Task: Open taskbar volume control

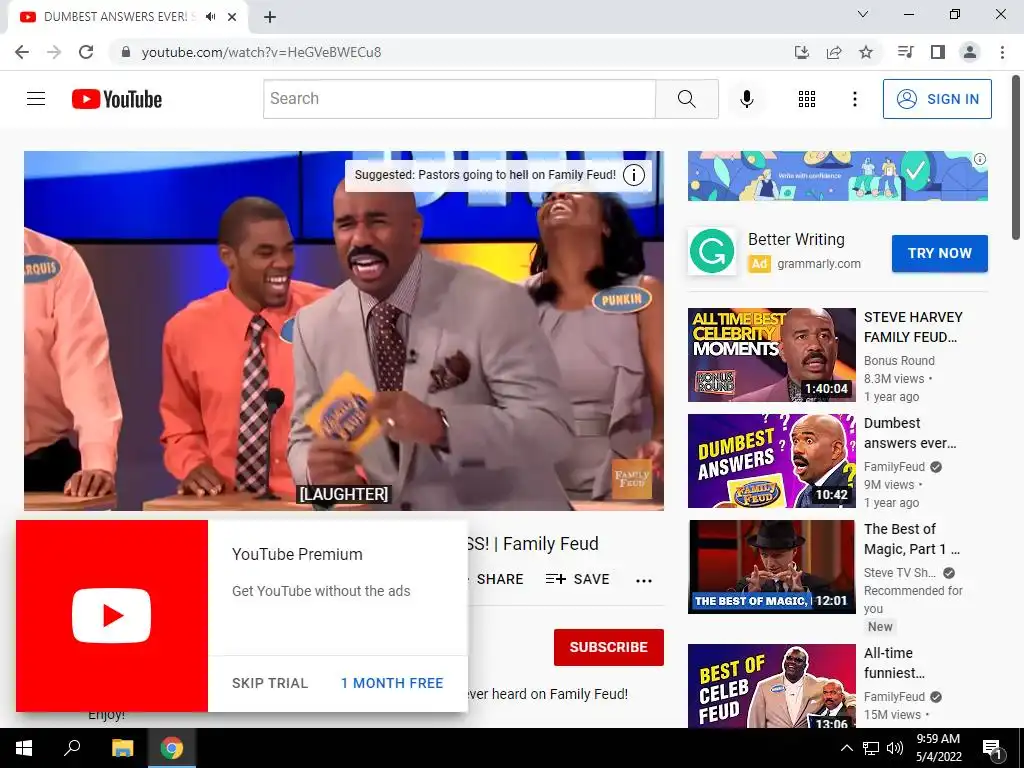Action: coord(895,748)
